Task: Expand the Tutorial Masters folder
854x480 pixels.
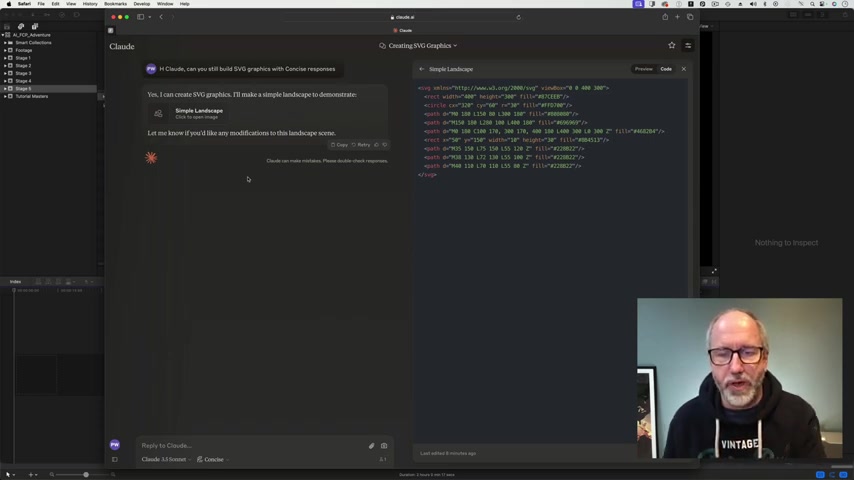Action: tap(5, 96)
